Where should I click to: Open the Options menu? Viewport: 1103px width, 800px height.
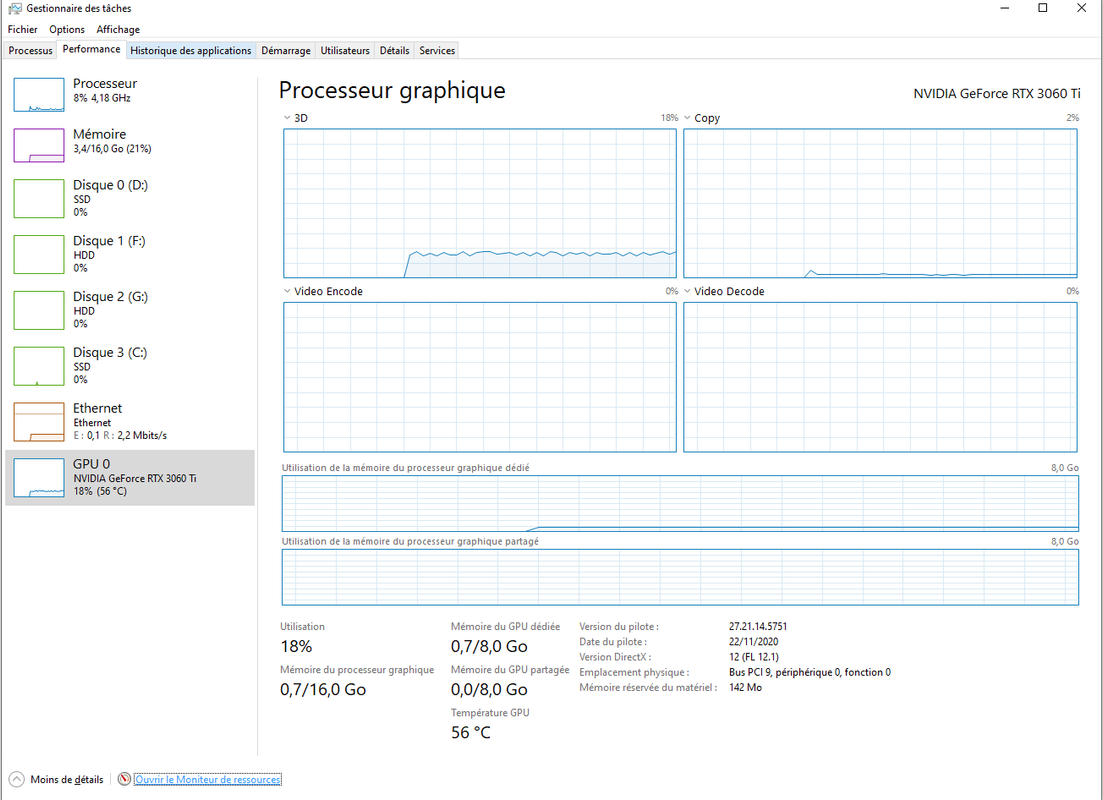67,30
